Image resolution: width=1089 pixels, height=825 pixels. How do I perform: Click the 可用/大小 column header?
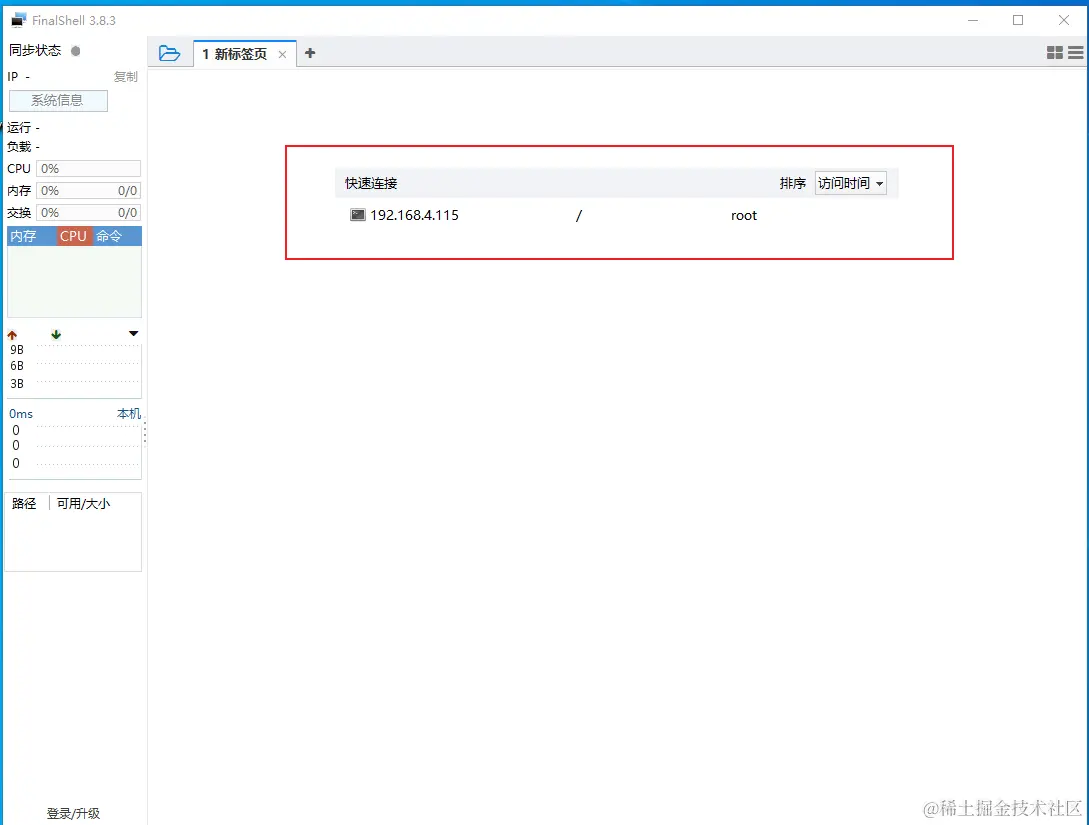pyautogui.click(x=83, y=503)
